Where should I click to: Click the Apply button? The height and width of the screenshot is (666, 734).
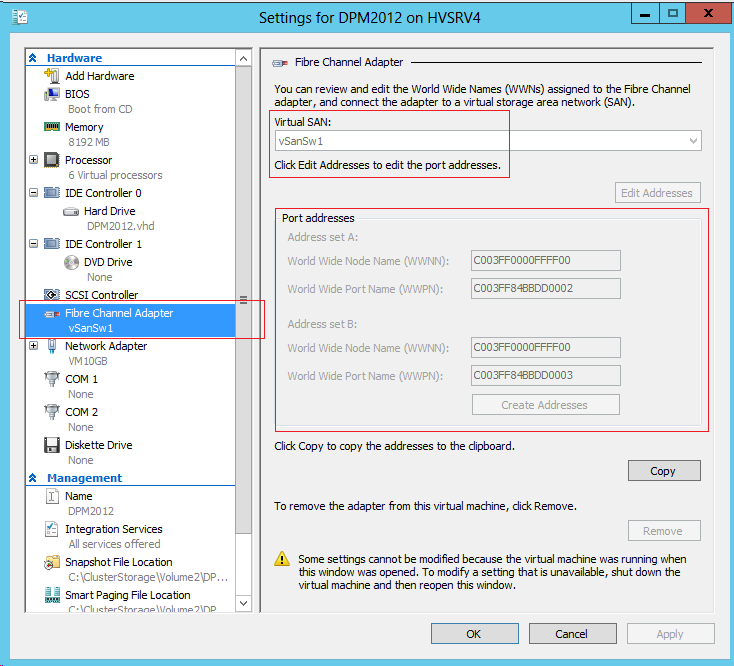click(x=670, y=634)
